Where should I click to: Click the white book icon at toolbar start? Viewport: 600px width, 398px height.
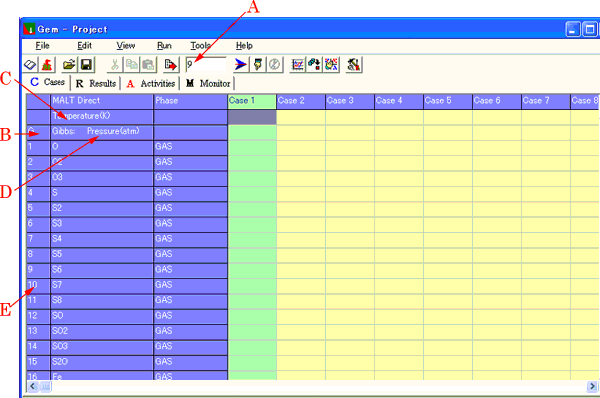click(30, 65)
